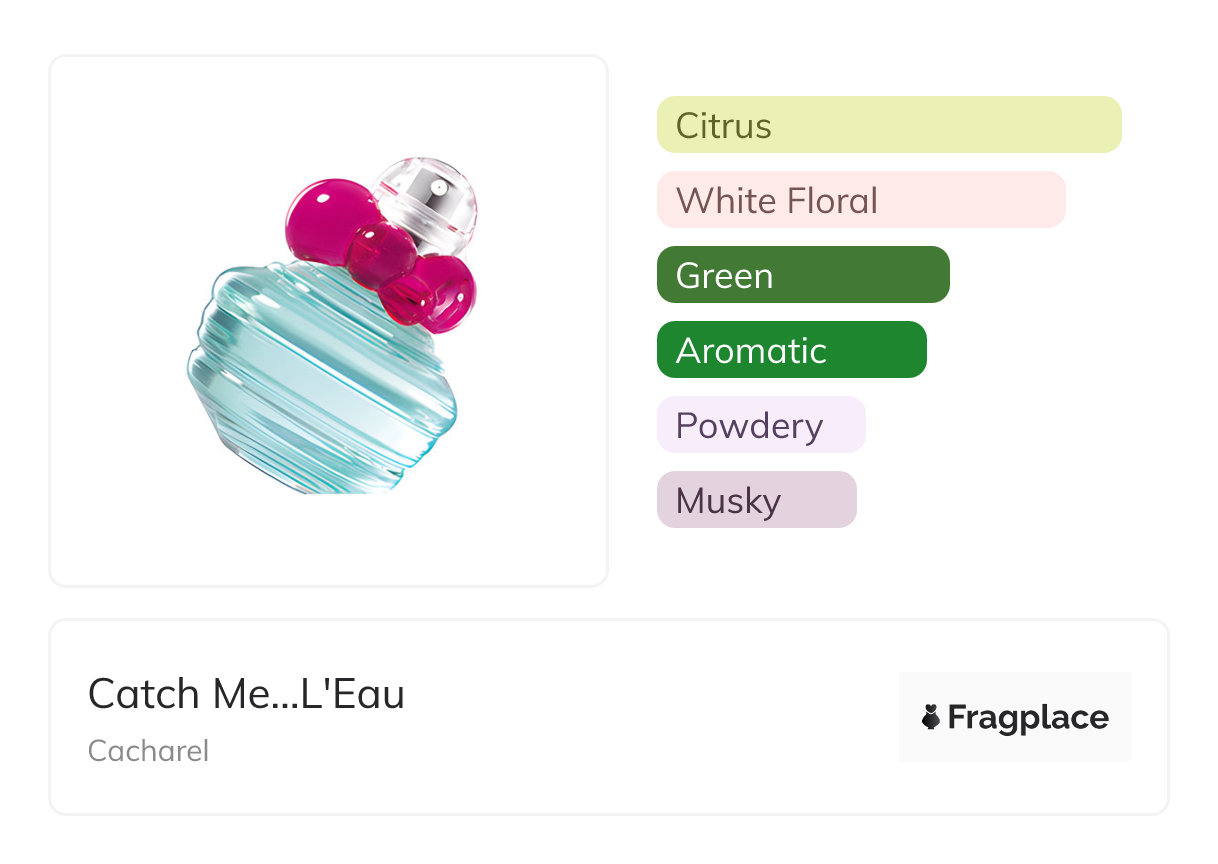Click the Fragplace wordmark text
Screen dimensions: 1218x864
[1027, 717]
